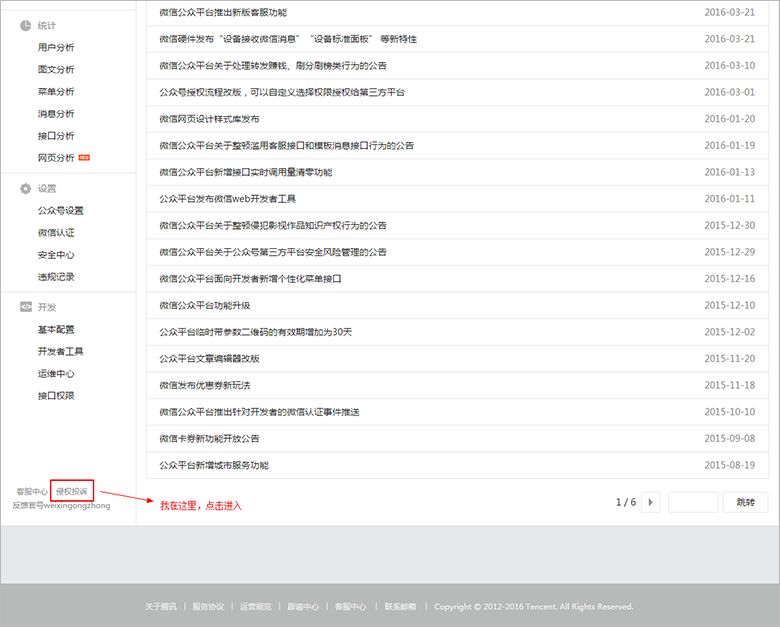780x627 pixels.
Task: Click the 开发 code icon
Action: pos(26,307)
